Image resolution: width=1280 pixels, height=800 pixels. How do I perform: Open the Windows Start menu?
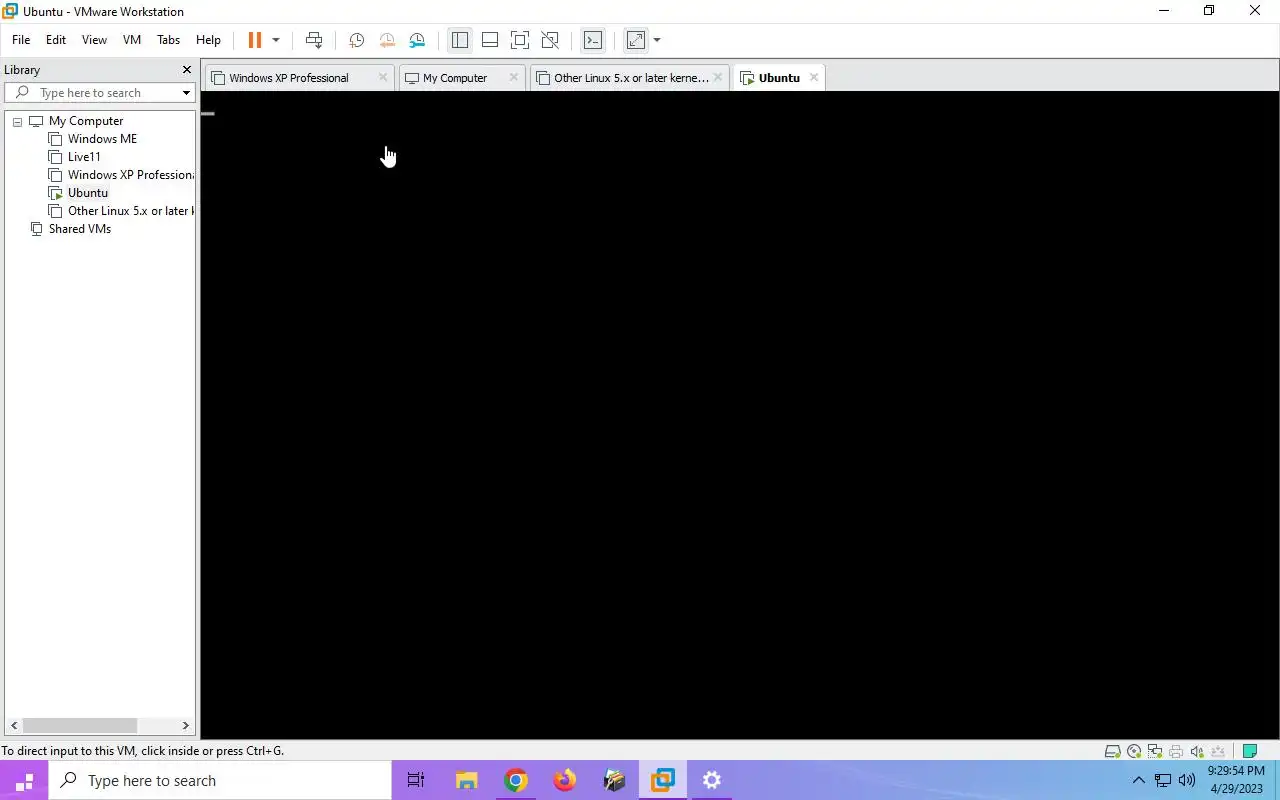click(25, 781)
